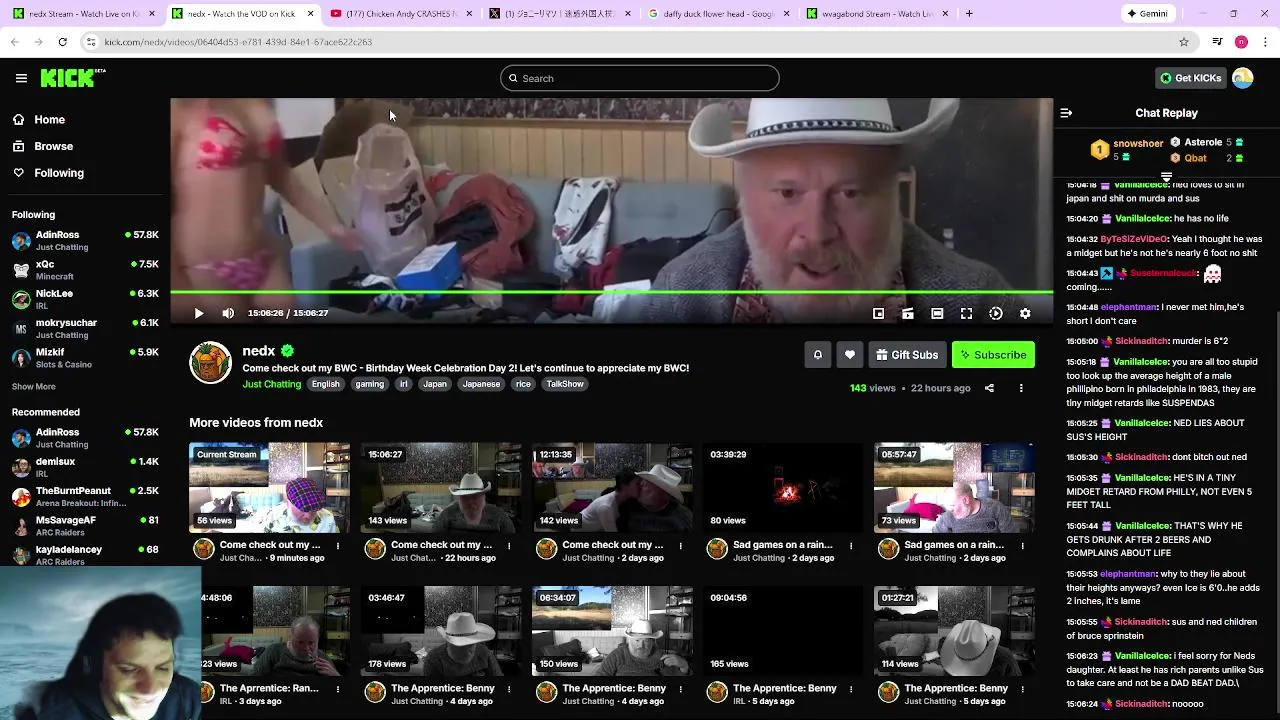Click the Gift Subs button
Screen dimensions: 1280x720
(x=907, y=355)
